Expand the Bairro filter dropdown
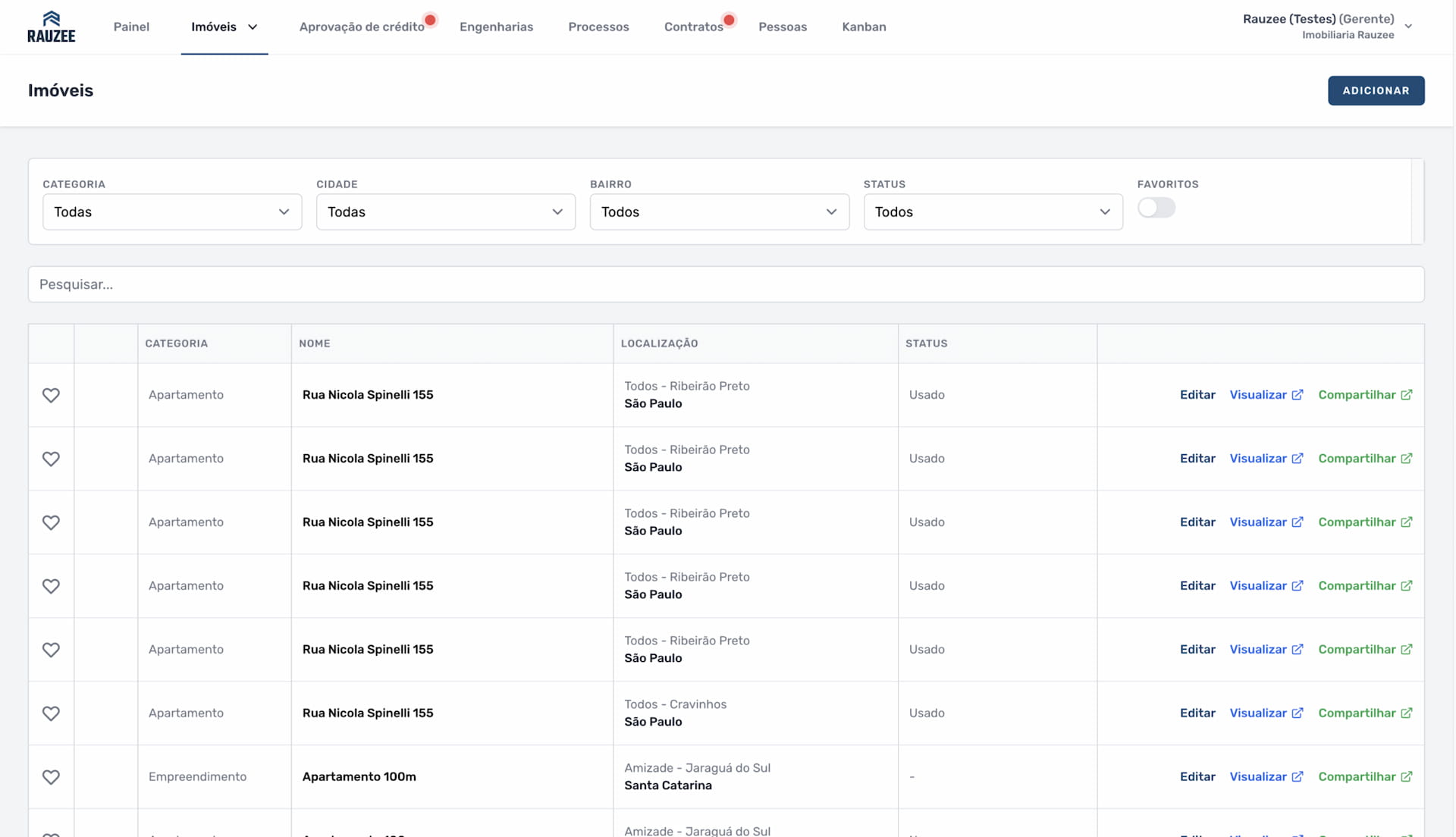Screen dimensions: 1456x837 (x=719, y=212)
